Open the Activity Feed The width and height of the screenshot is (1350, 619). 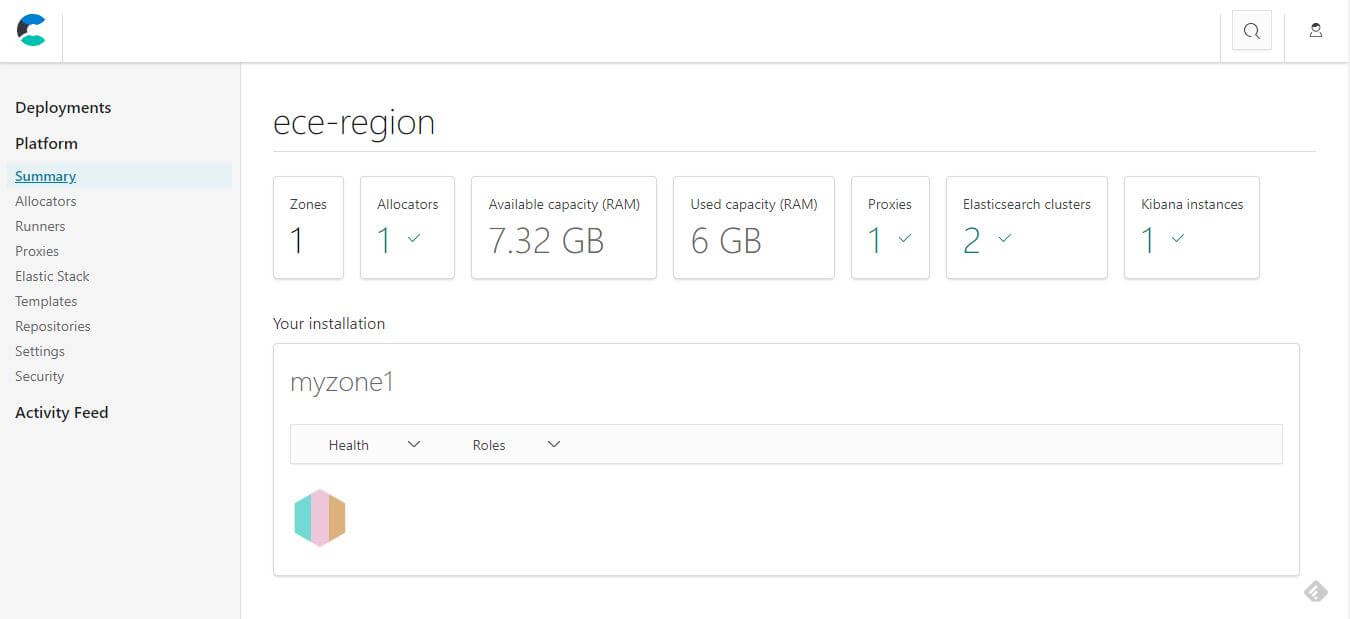coord(62,413)
